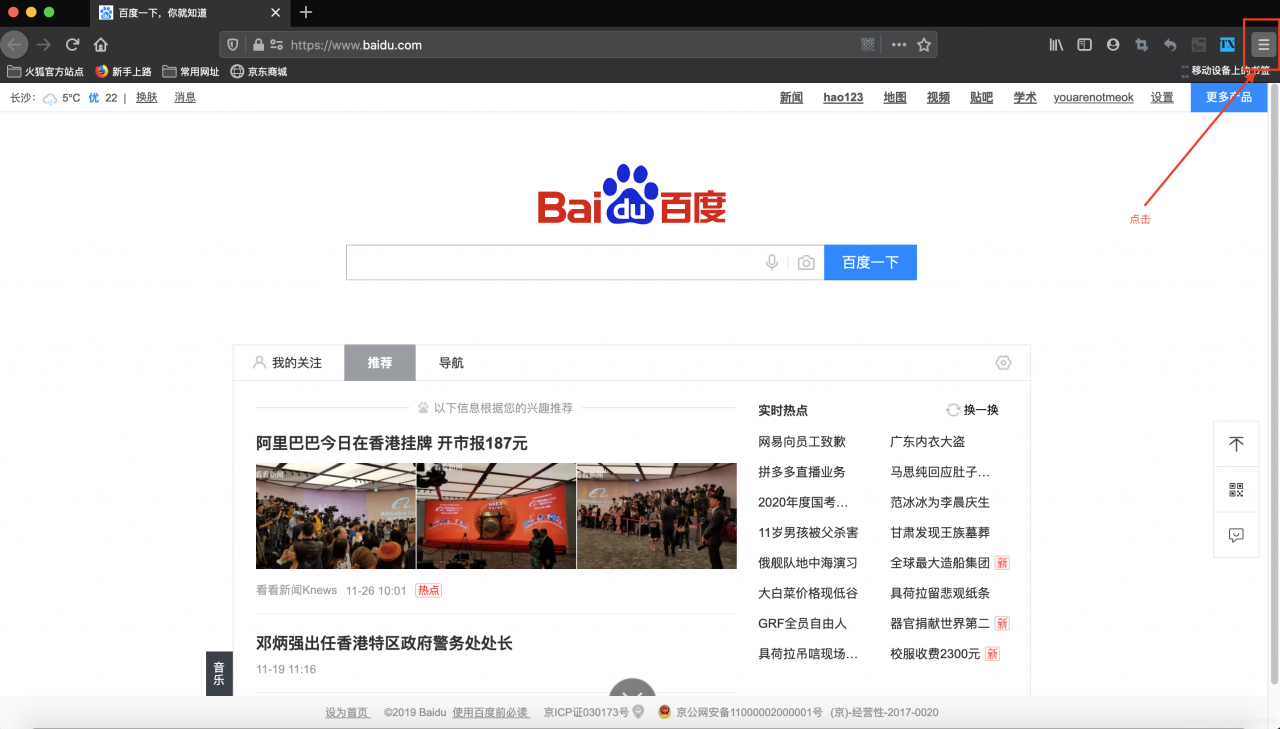Screen dimensions: 1280x729
Task: Expand the collapsed footer chevron
Action: 632,690
